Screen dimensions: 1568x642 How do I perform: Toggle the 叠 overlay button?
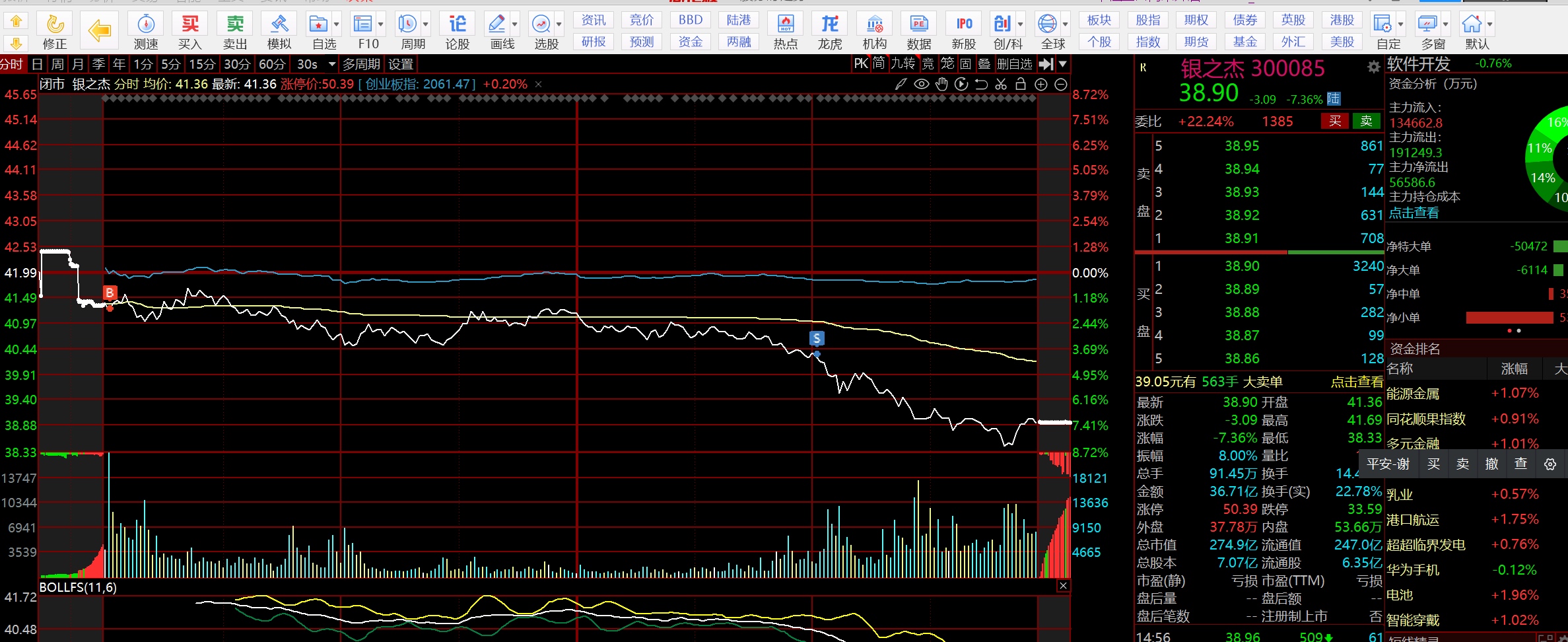point(984,63)
